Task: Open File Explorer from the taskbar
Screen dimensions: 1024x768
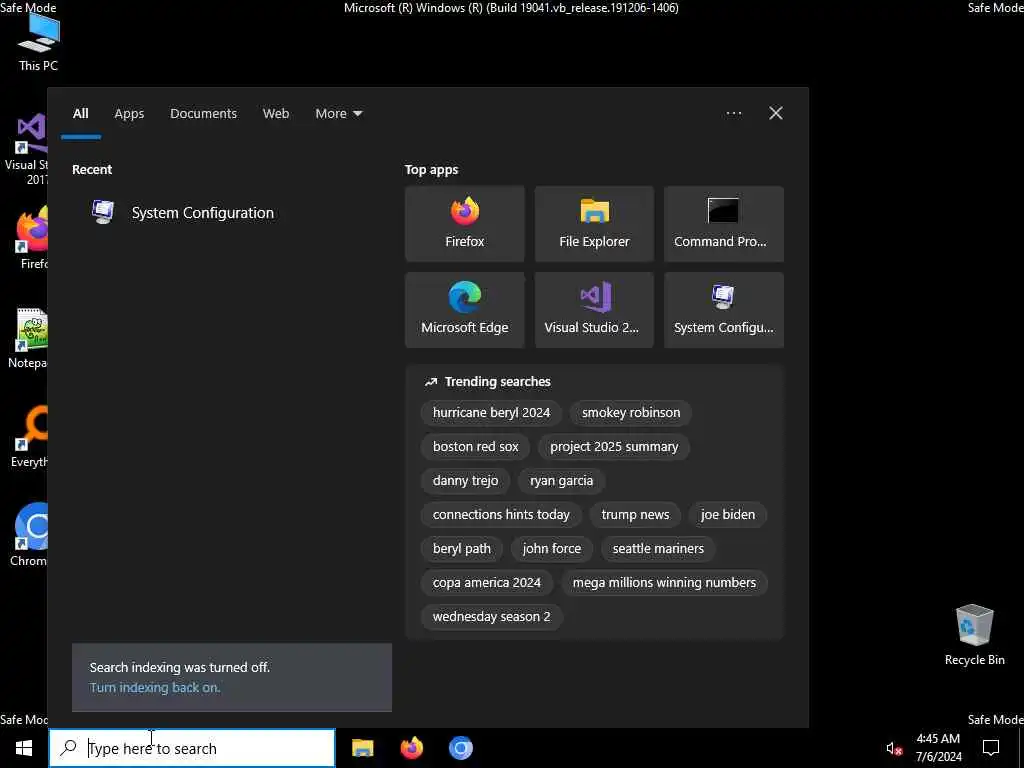Action: tap(362, 748)
